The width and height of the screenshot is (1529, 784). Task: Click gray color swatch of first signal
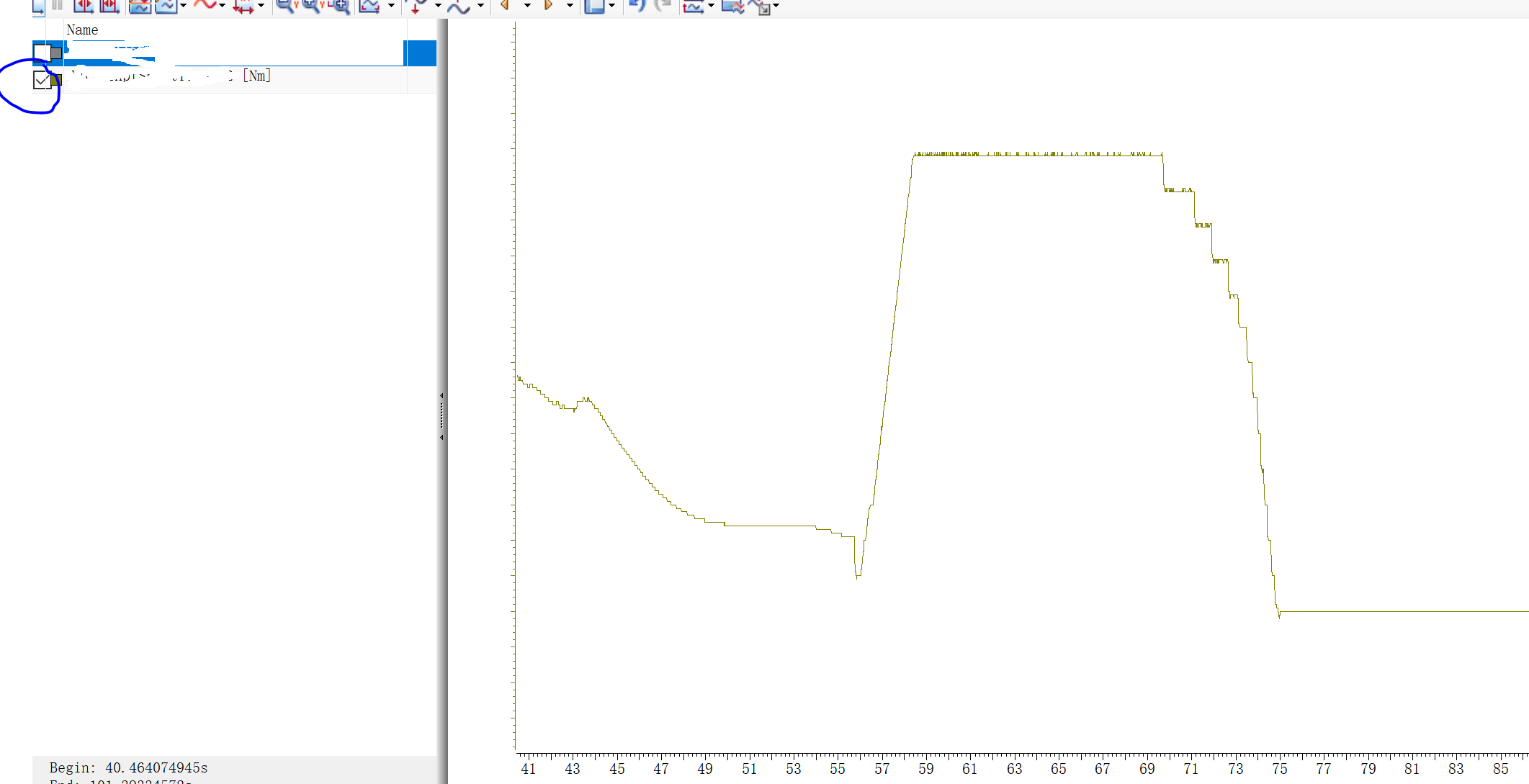pyautogui.click(x=56, y=53)
